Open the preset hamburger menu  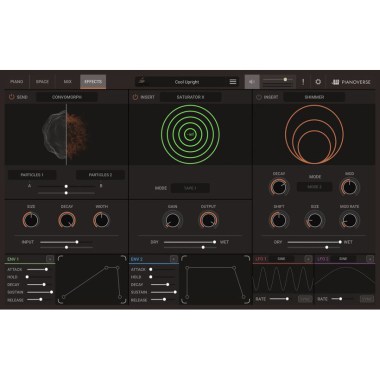233,82
